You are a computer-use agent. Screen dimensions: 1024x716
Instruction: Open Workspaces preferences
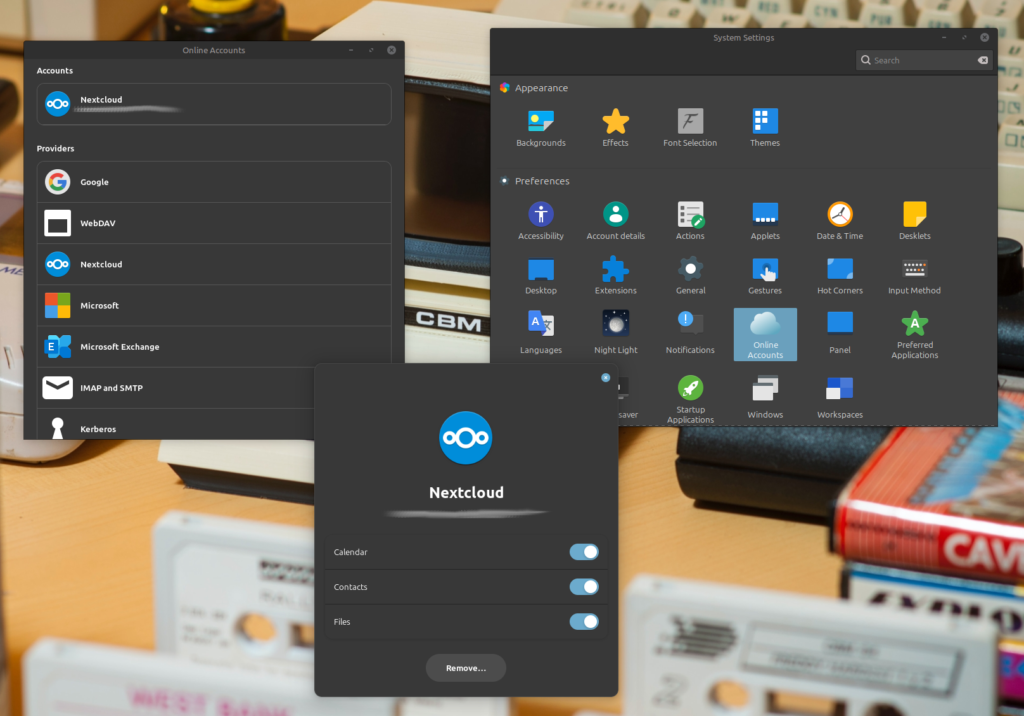pyautogui.click(x=840, y=397)
